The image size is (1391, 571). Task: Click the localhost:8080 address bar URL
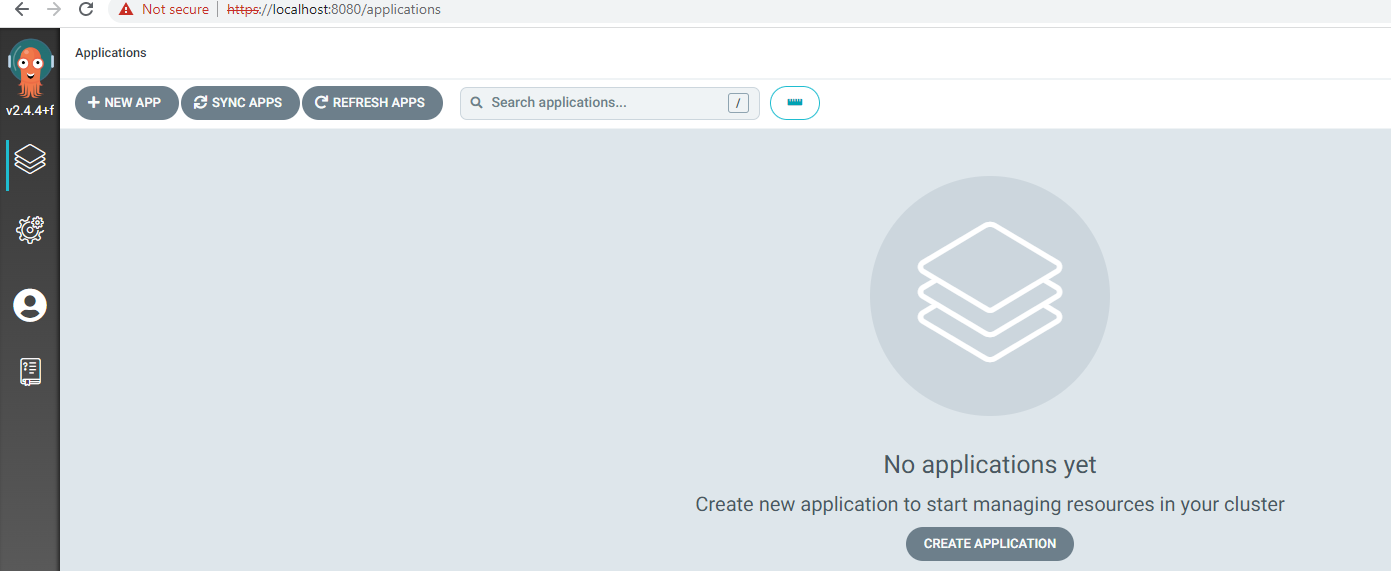pos(334,10)
